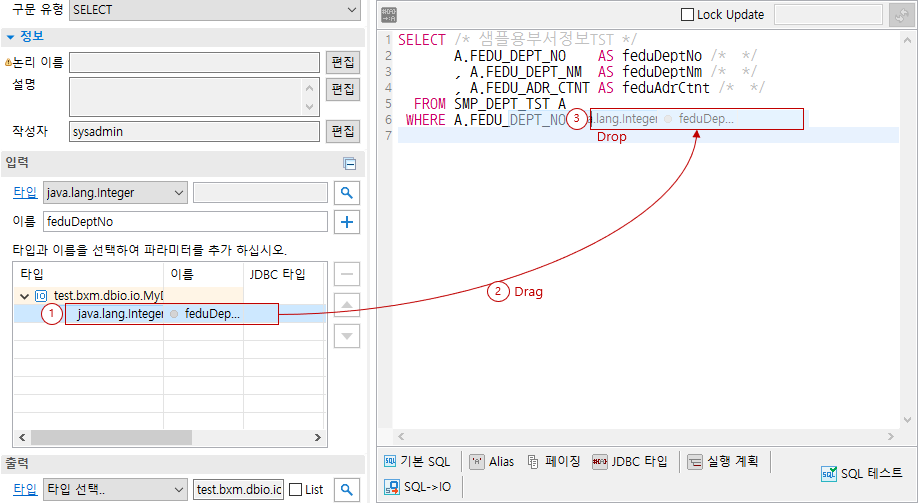This screenshot has height=503, width=918.
Task: Toggle the Lock Update checkbox
Action: tap(687, 15)
